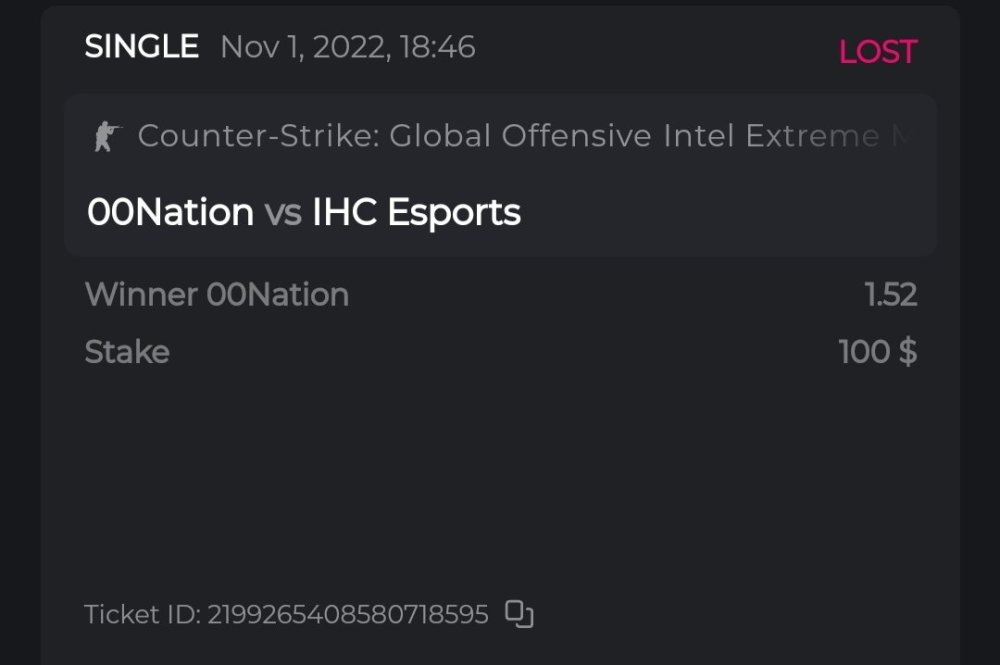Click the 1.52 odds value
This screenshot has height=665, width=1000.
890,294
